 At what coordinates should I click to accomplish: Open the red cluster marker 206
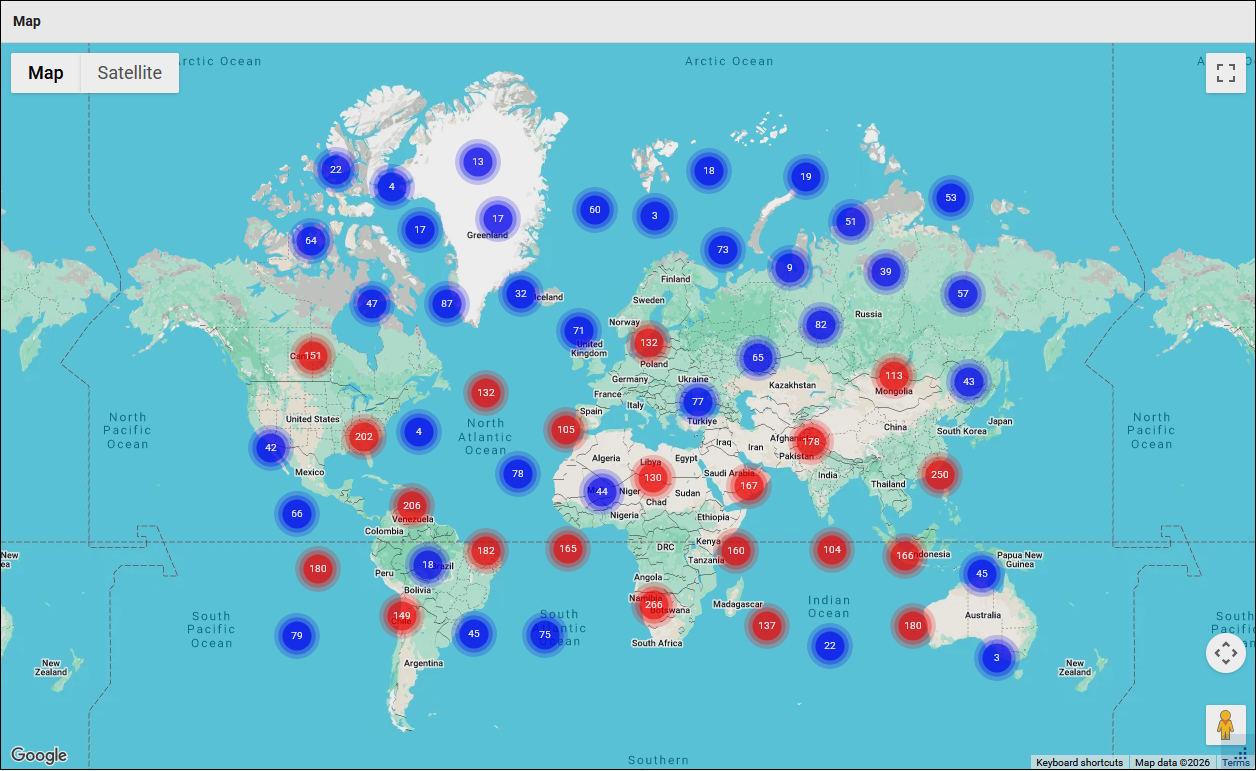click(x=412, y=506)
